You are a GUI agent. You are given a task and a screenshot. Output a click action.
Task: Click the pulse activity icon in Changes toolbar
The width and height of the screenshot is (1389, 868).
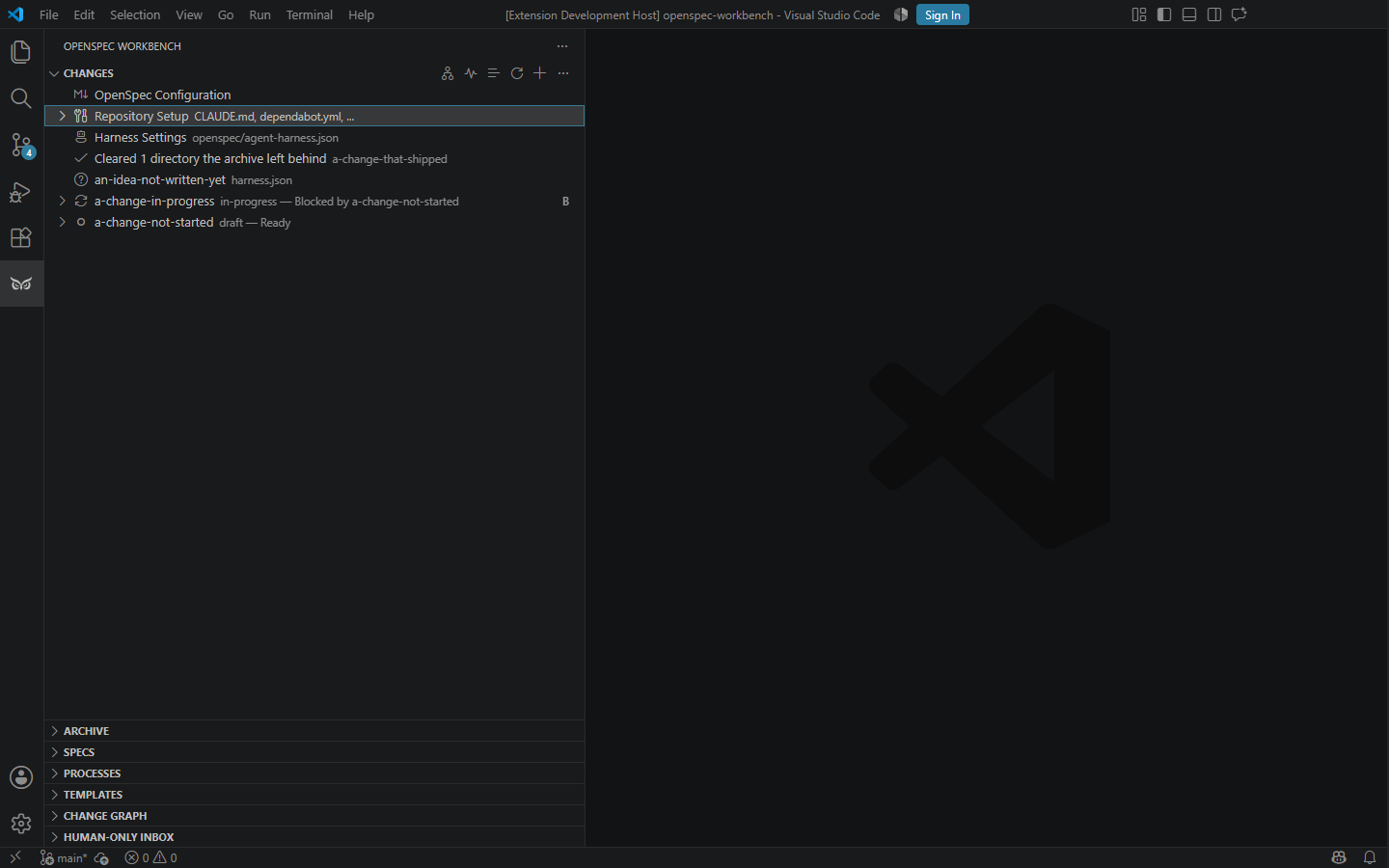pyautogui.click(x=471, y=73)
